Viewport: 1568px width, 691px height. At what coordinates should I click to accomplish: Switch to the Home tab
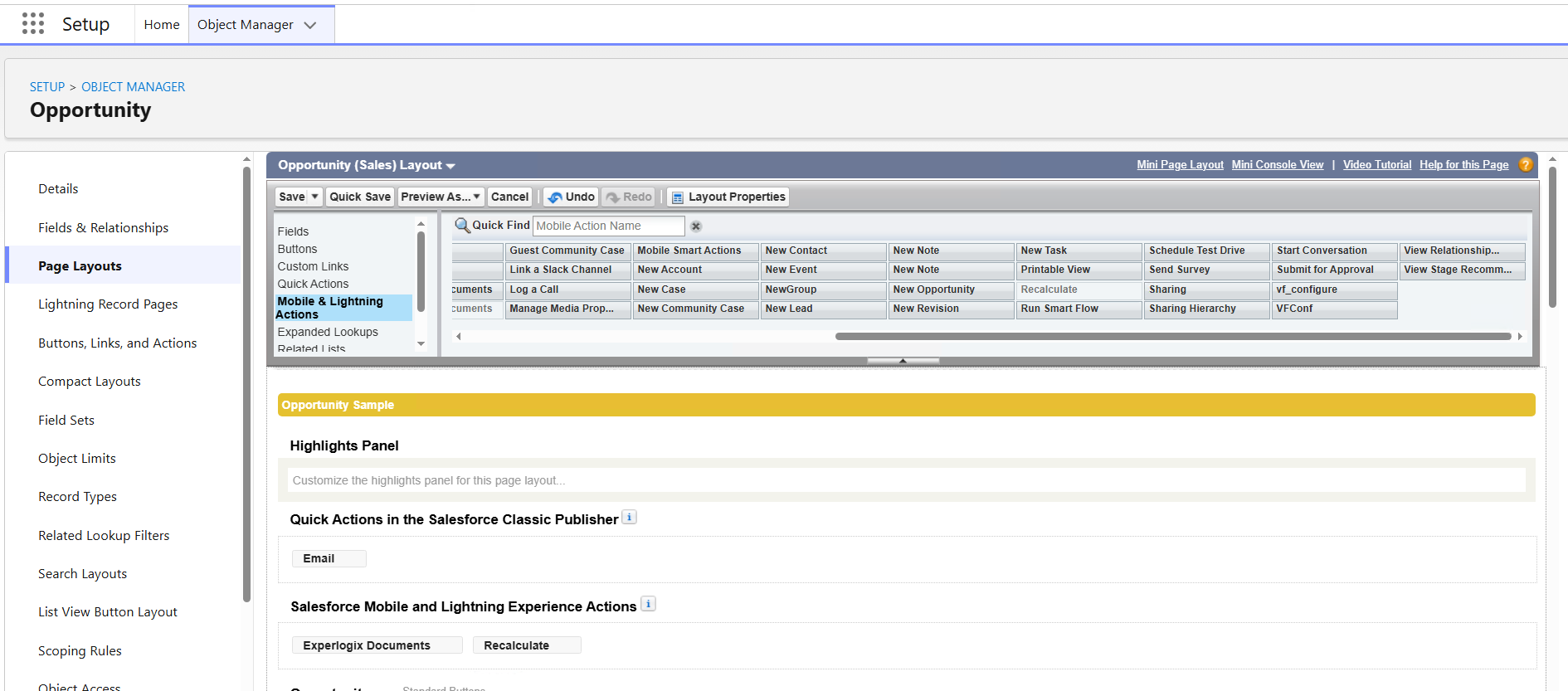(162, 25)
